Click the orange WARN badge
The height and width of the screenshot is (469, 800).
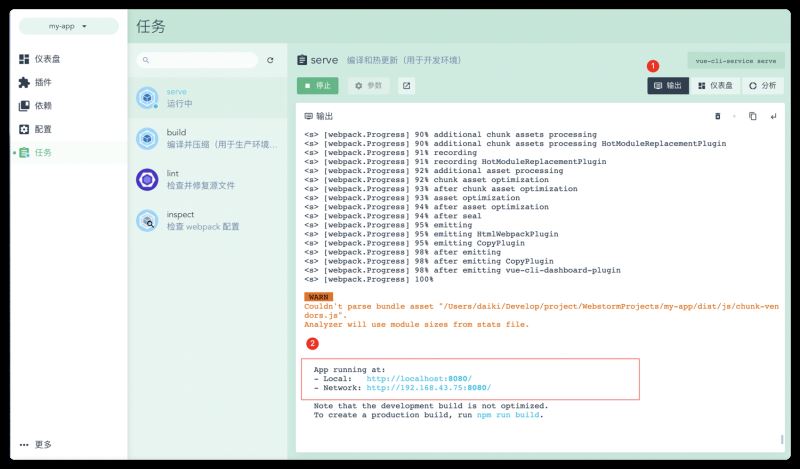click(318, 297)
